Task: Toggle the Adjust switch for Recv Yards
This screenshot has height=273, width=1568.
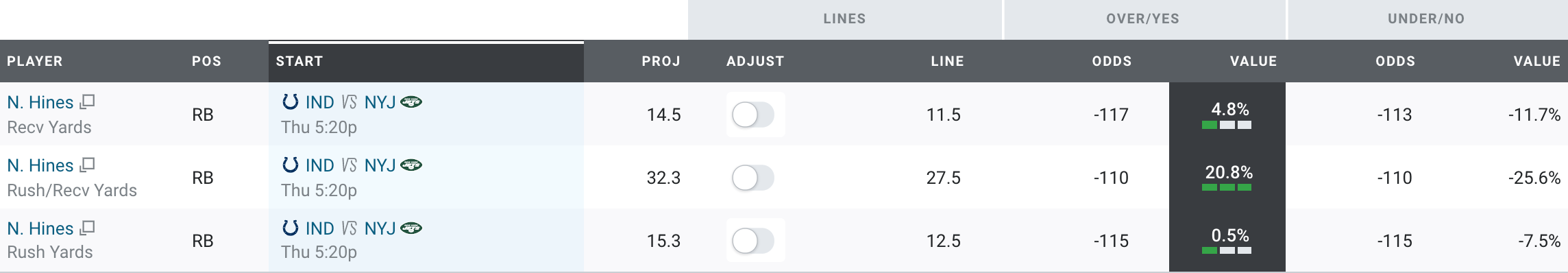Action: [x=753, y=115]
